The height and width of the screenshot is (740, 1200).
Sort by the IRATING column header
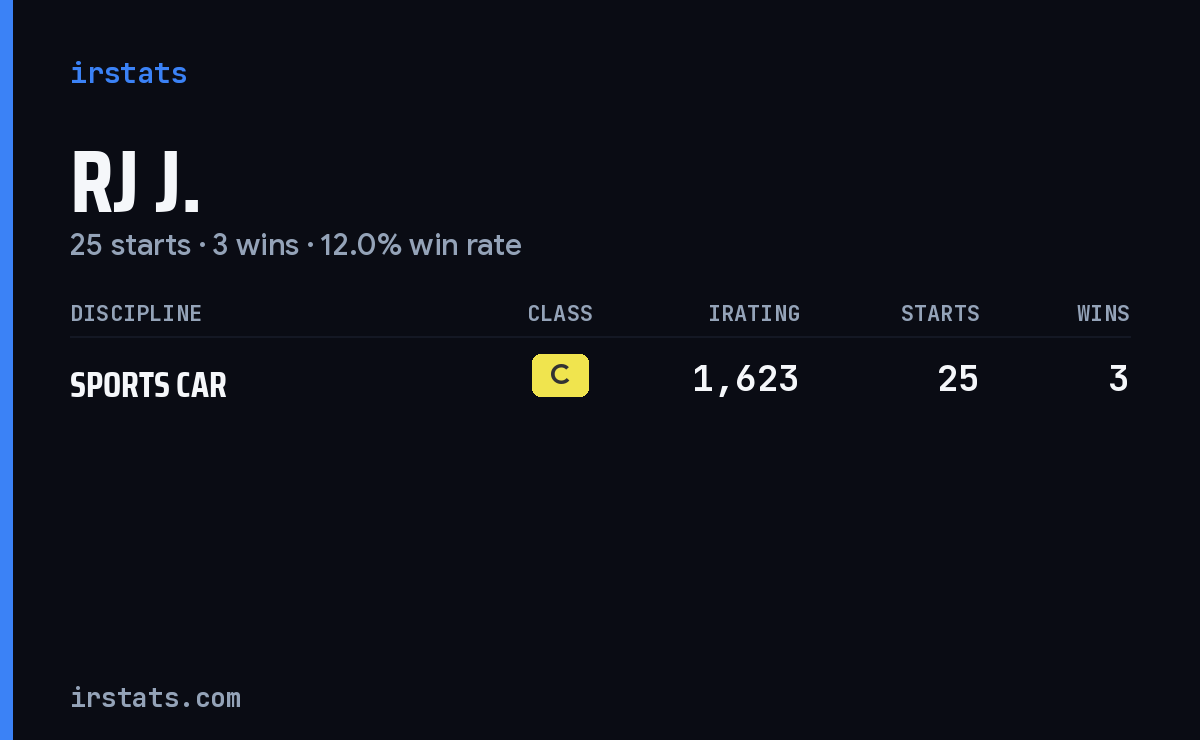754,313
